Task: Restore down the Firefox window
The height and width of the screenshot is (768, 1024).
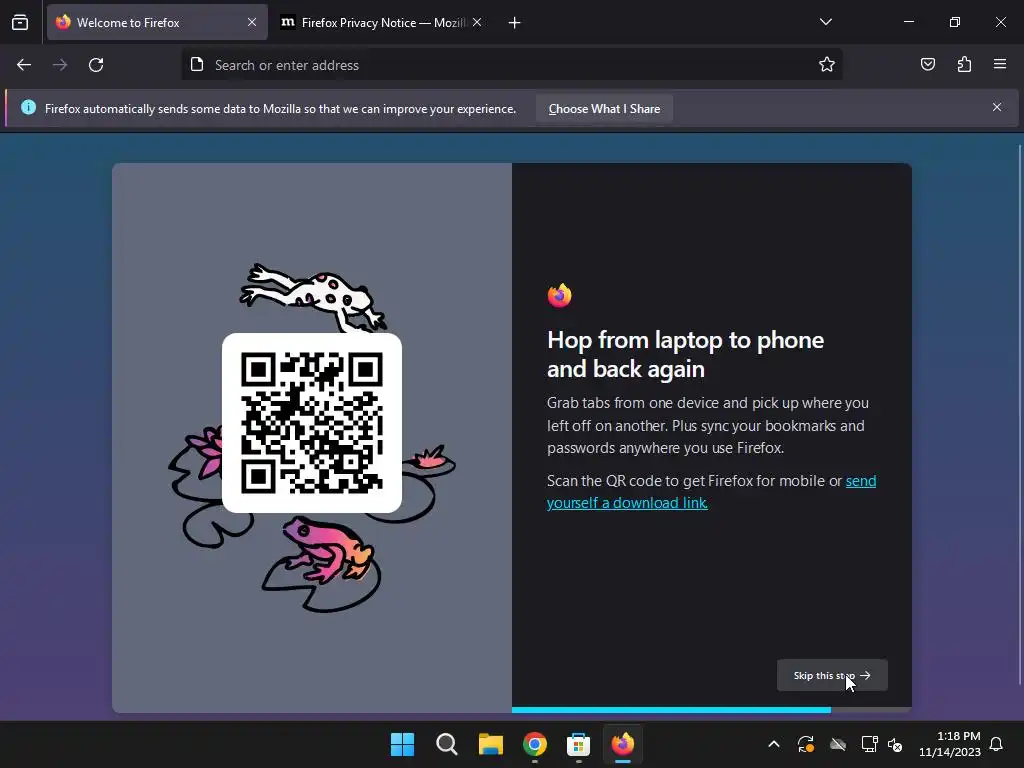Action: pyautogui.click(x=955, y=22)
